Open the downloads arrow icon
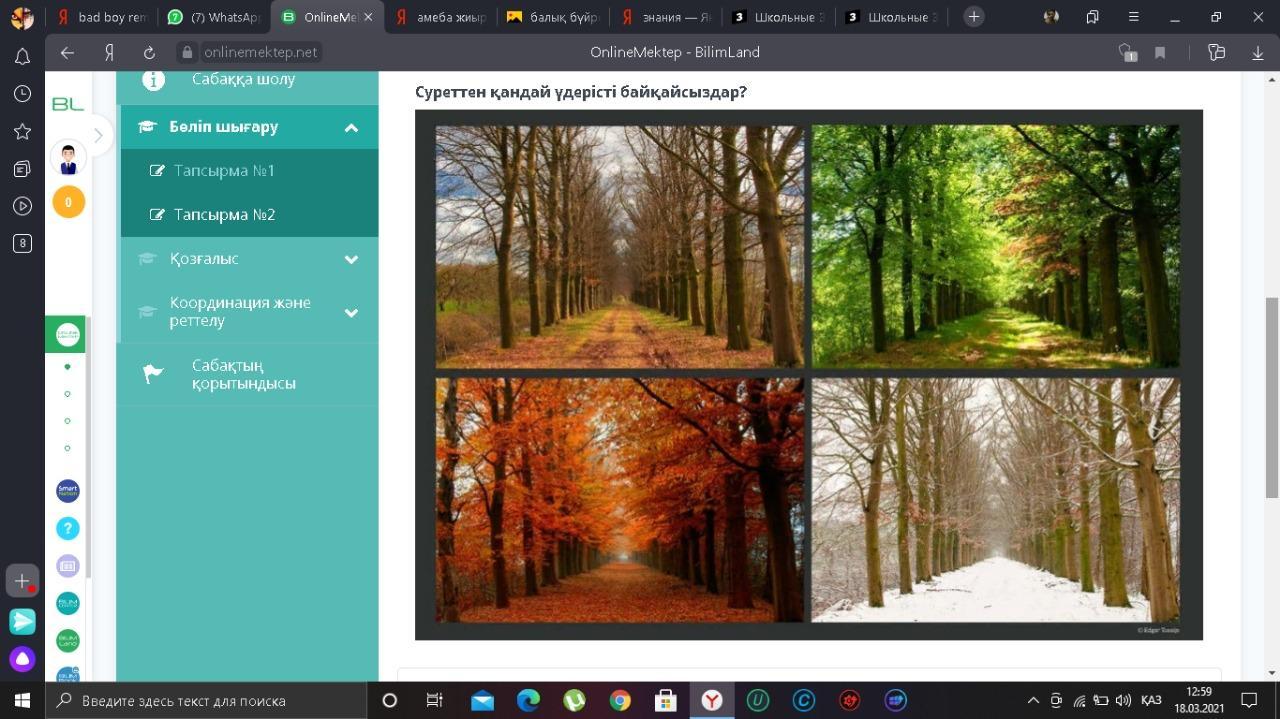Viewport: 1280px width, 719px height. [1258, 53]
